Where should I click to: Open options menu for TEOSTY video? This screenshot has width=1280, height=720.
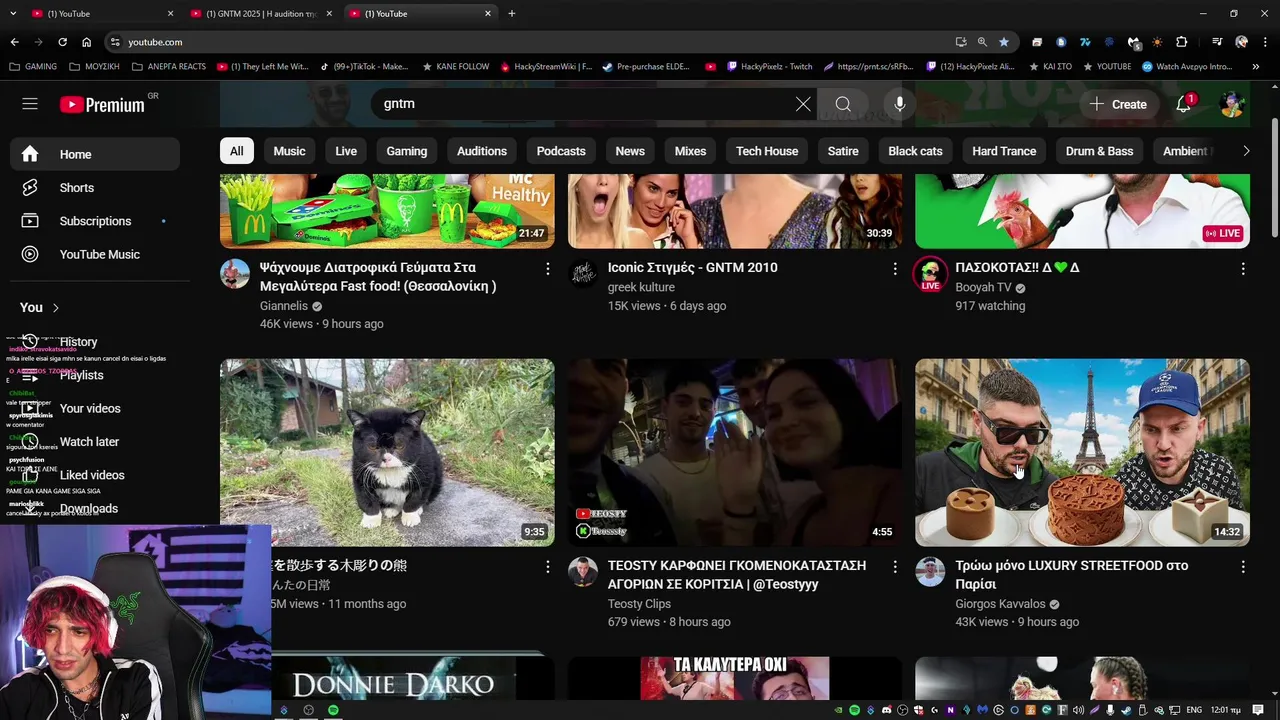895,567
